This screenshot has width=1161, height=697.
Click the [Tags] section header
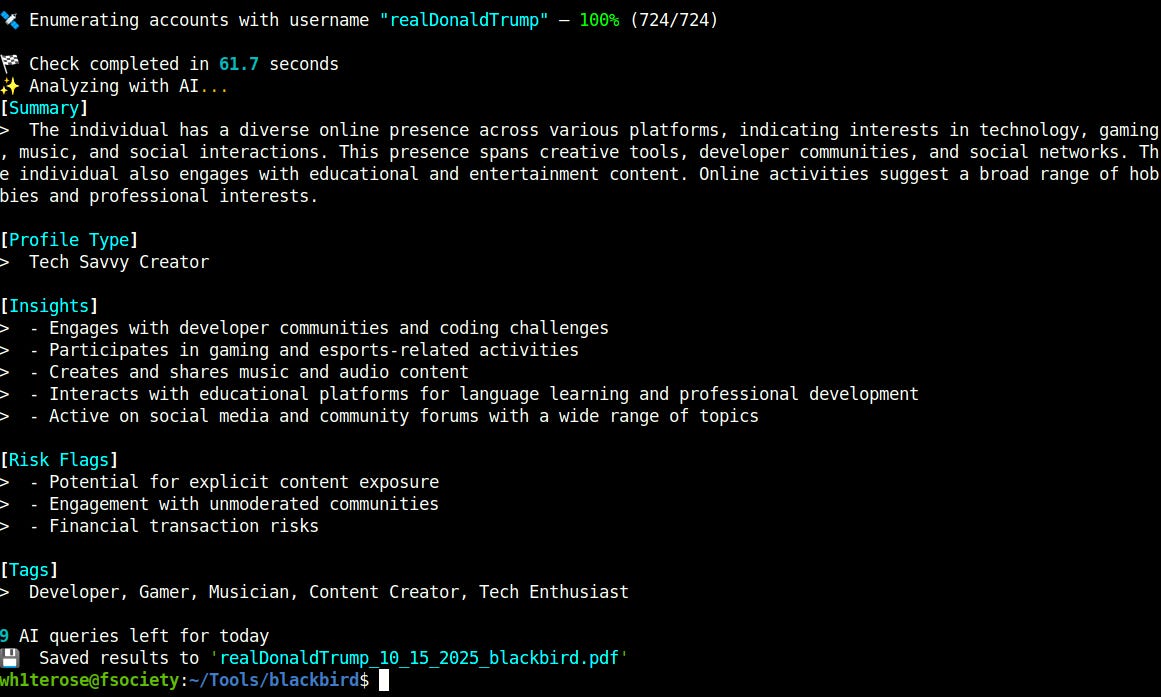[x=30, y=570]
